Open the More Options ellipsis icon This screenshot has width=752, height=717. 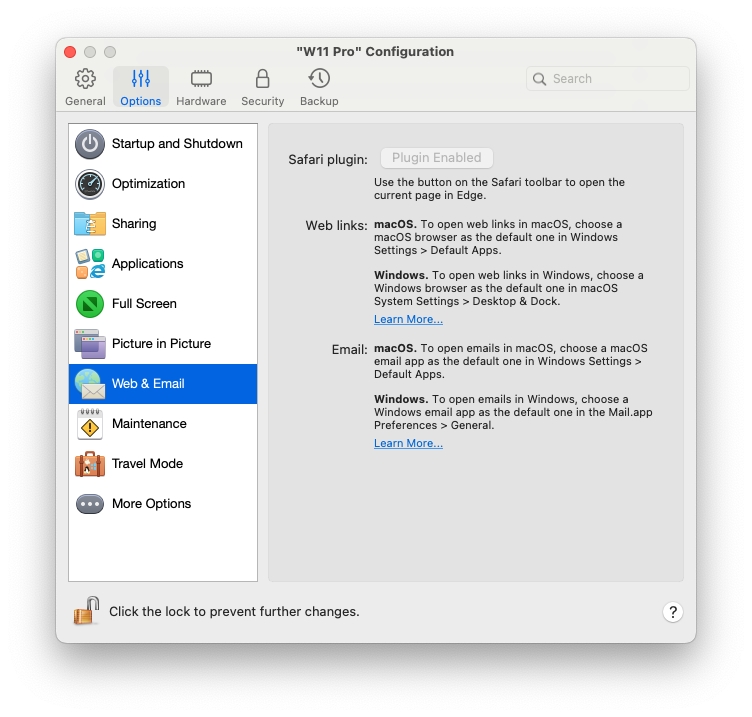pyautogui.click(x=90, y=504)
